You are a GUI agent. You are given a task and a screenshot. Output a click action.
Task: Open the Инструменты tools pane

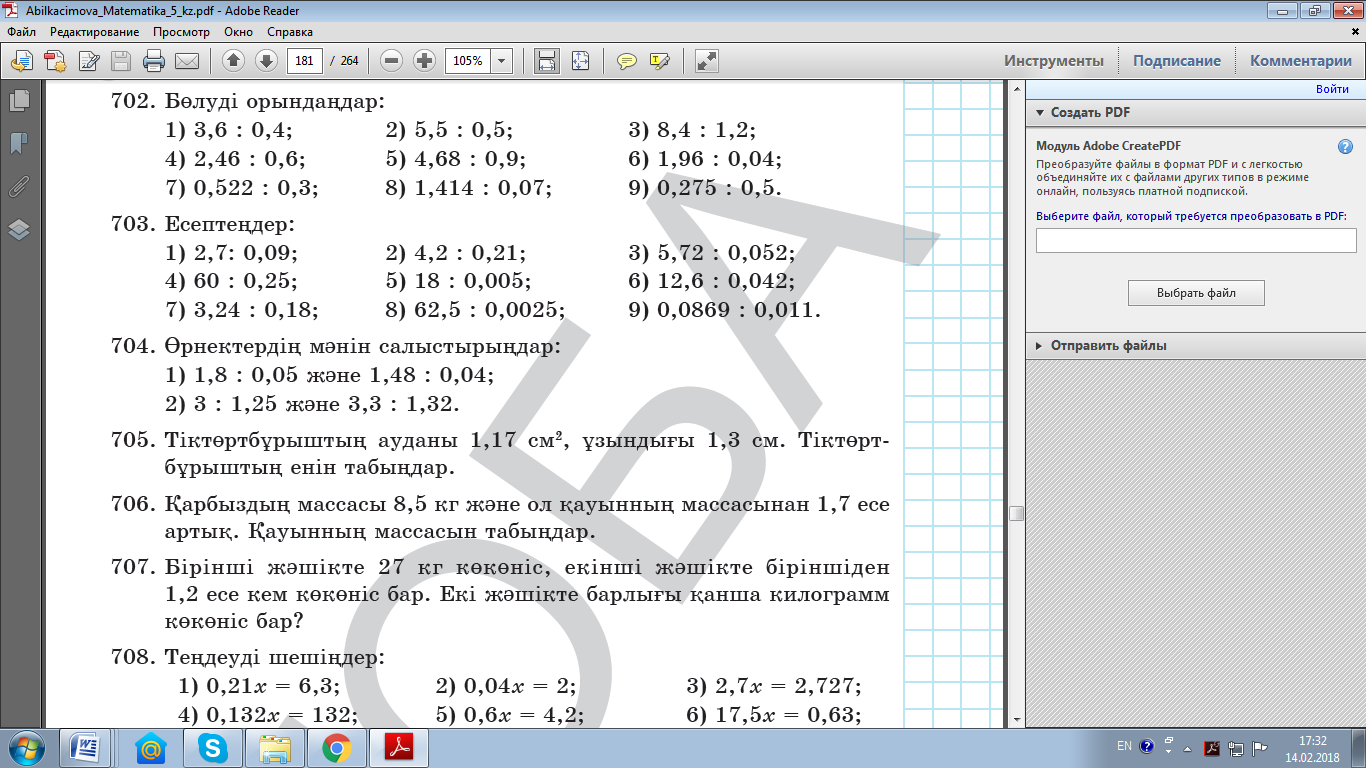click(1054, 61)
